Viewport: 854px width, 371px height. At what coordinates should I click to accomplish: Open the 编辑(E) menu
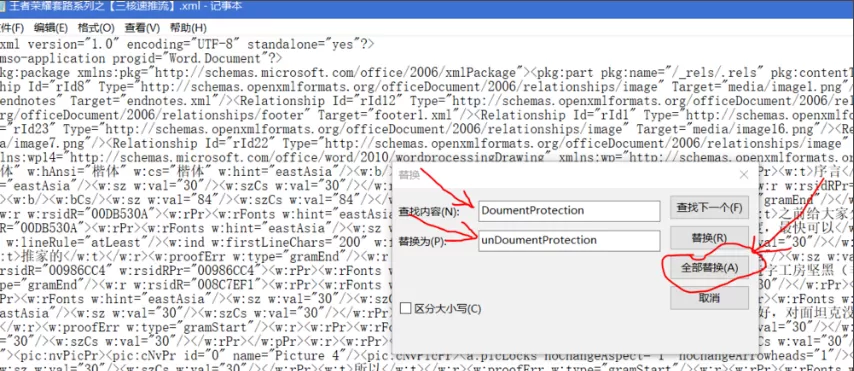coord(50,28)
